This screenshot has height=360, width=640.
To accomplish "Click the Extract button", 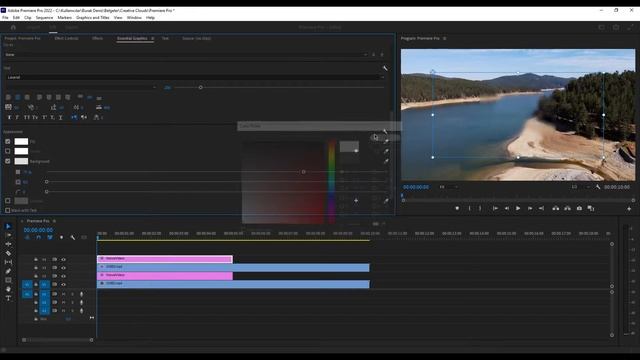I will tap(567, 209).
